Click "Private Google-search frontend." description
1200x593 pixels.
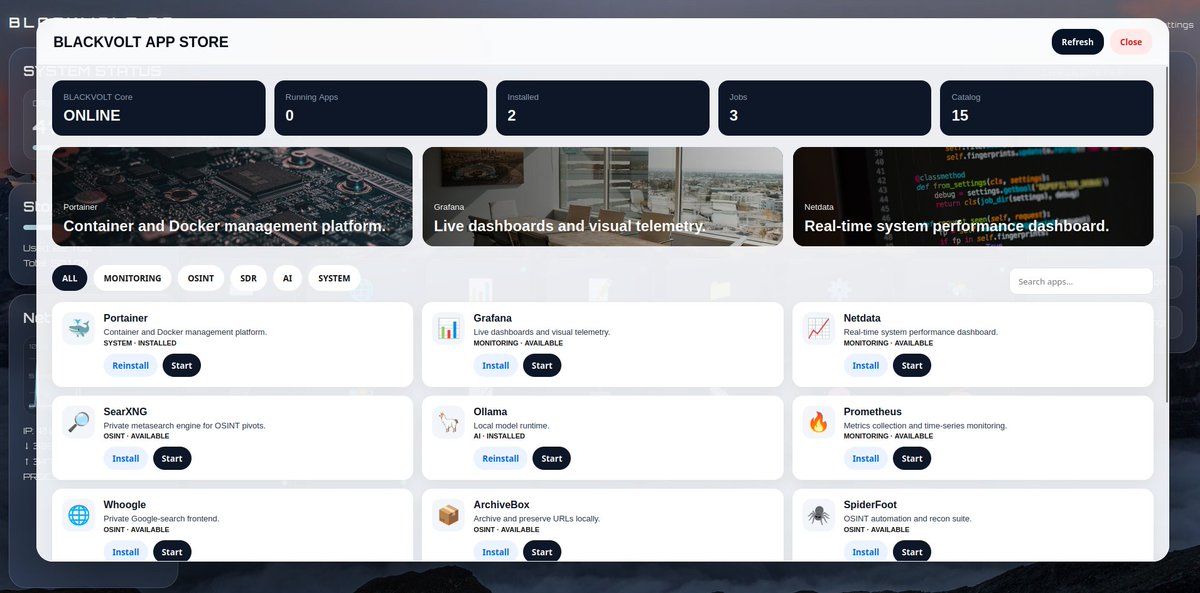click(x=161, y=519)
